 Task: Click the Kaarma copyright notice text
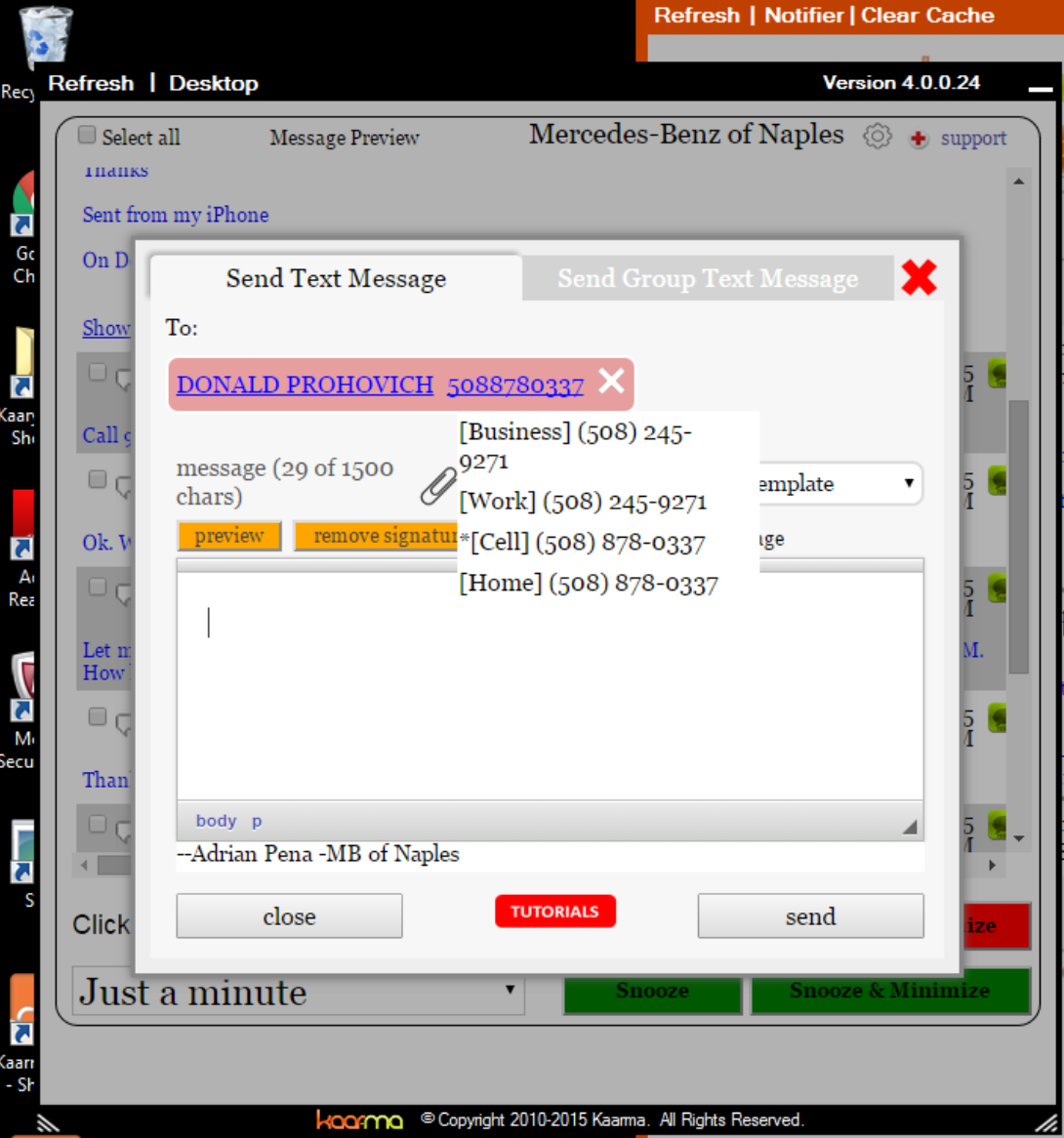pos(613,1119)
